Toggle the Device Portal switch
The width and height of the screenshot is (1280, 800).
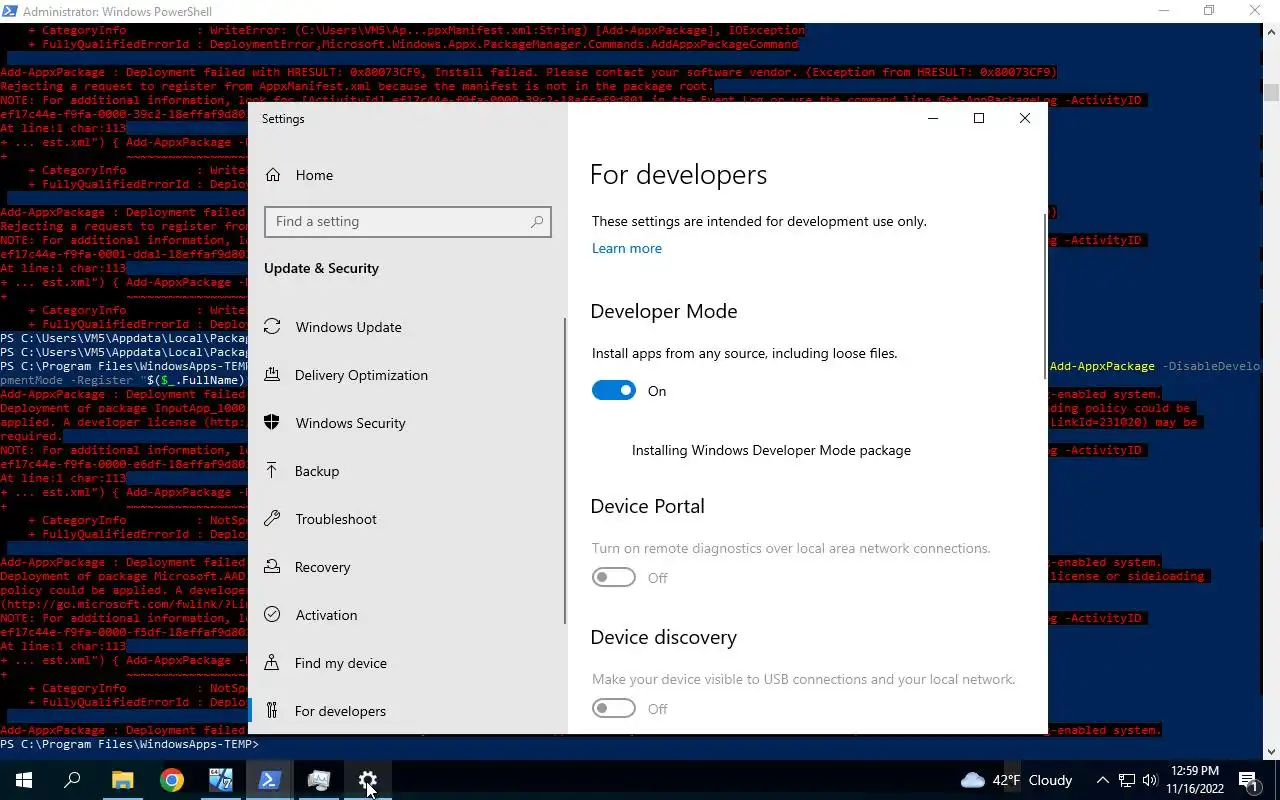pyautogui.click(x=613, y=578)
